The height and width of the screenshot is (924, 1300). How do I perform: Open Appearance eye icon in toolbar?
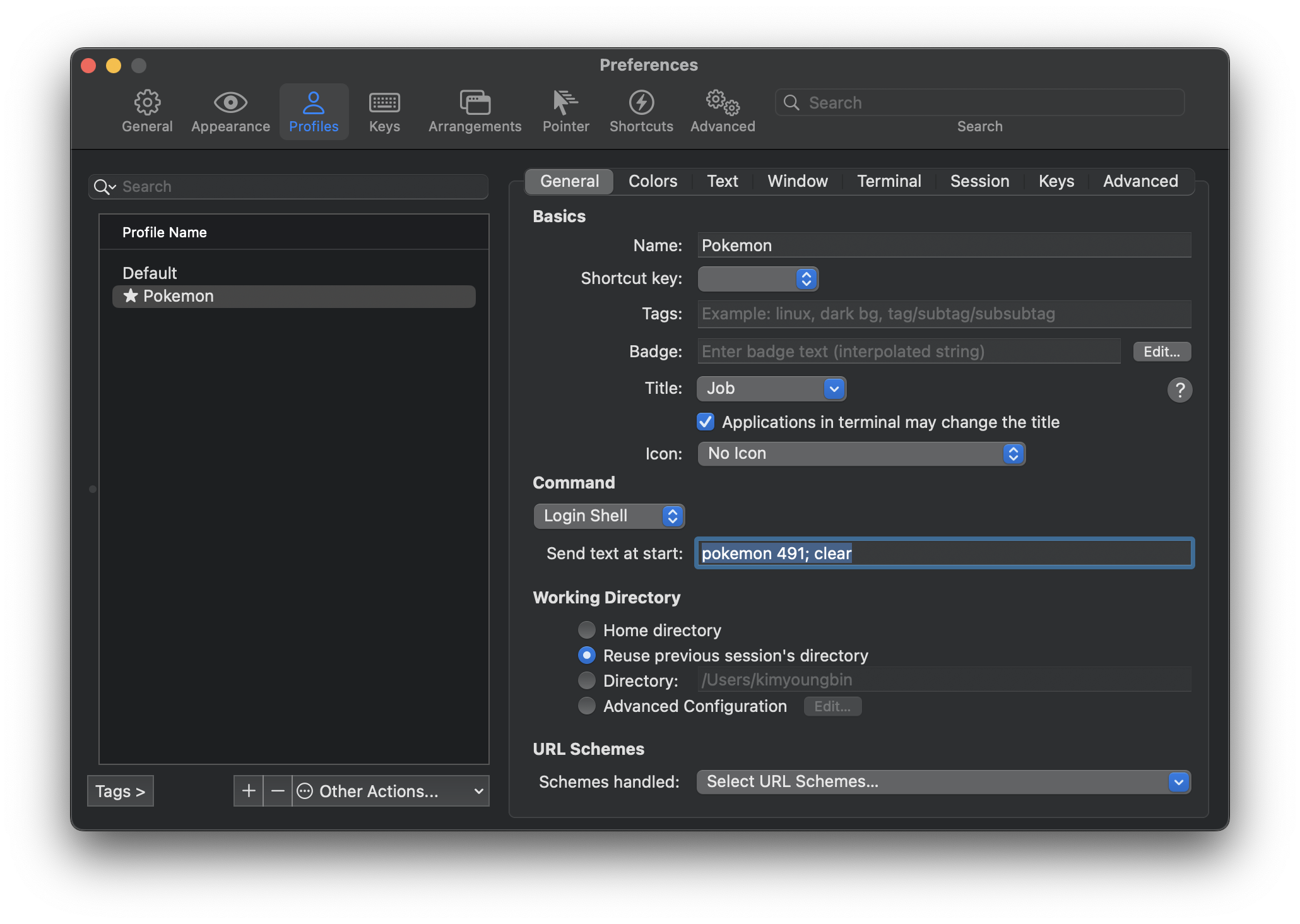click(230, 103)
